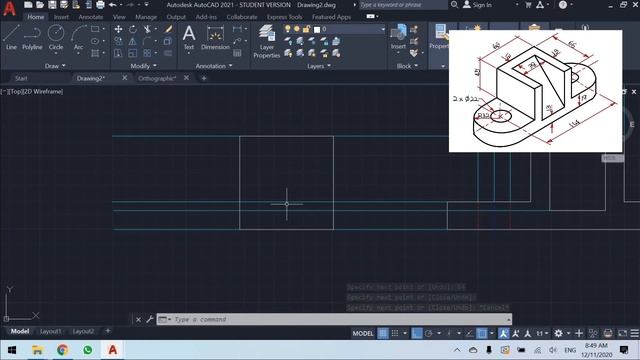Select the Circle tool
Viewport: 640px width, 360px height.
(x=56, y=37)
